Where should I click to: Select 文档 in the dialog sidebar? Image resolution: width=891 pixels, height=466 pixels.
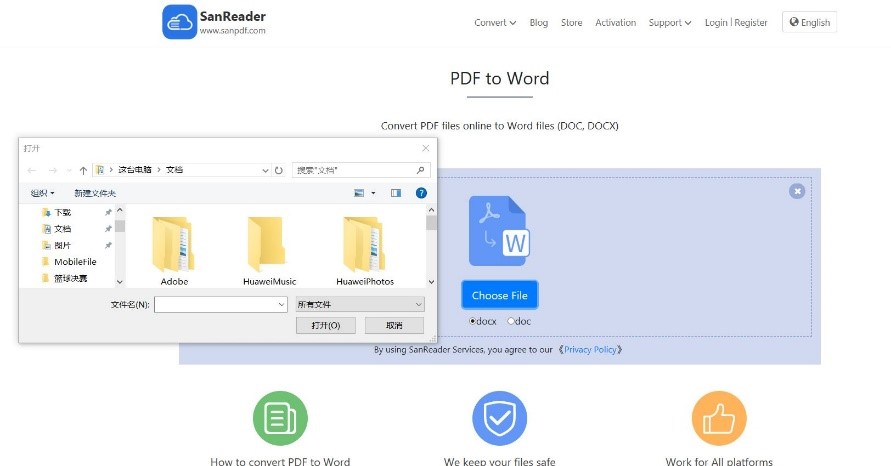click(63, 228)
